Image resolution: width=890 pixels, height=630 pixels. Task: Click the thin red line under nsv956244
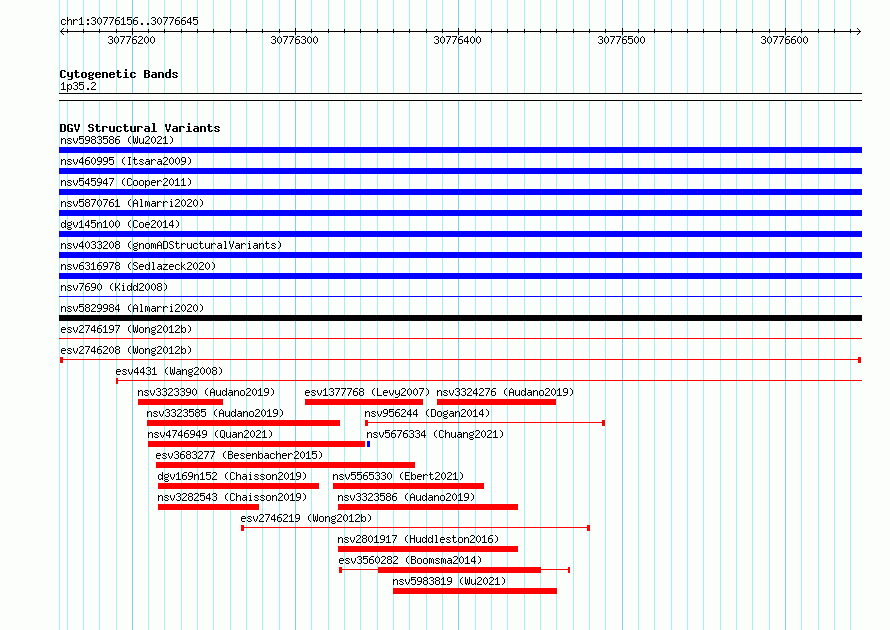click(x=485, y=423)
